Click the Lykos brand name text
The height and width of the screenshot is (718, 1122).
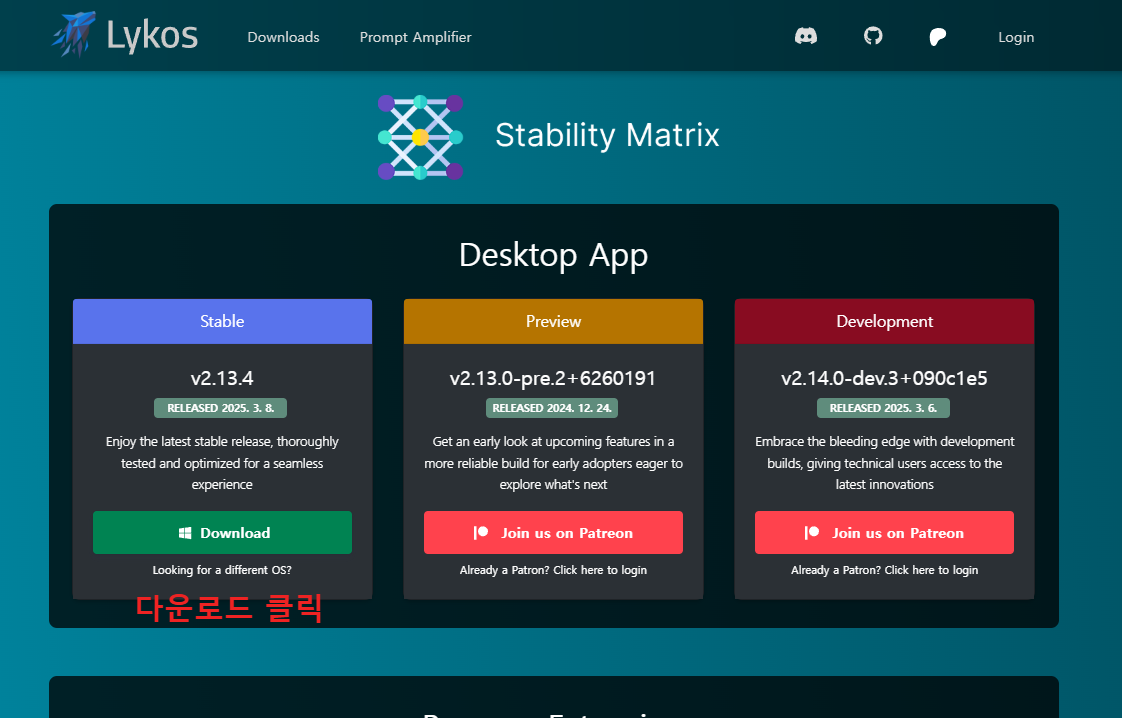[x=152, y=36]
